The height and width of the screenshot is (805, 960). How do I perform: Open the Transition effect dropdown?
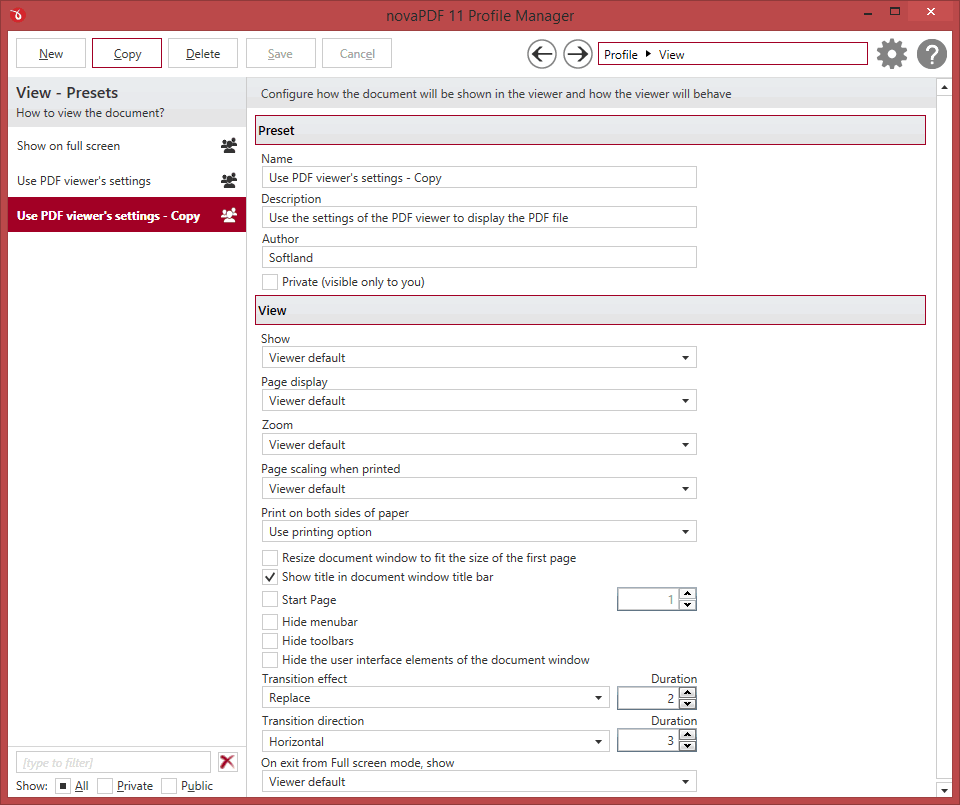(435, 698)
